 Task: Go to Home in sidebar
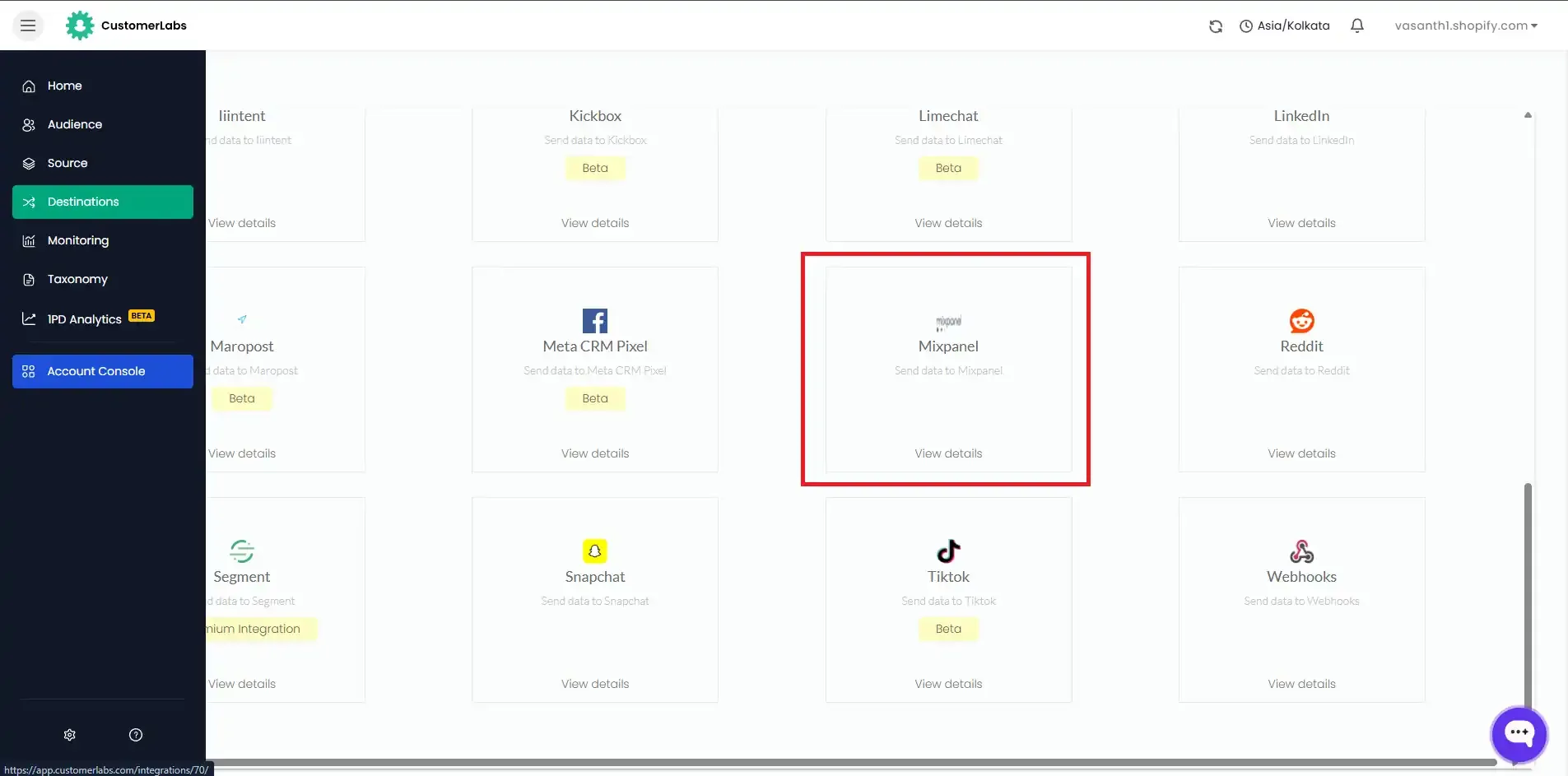[103, 86]
